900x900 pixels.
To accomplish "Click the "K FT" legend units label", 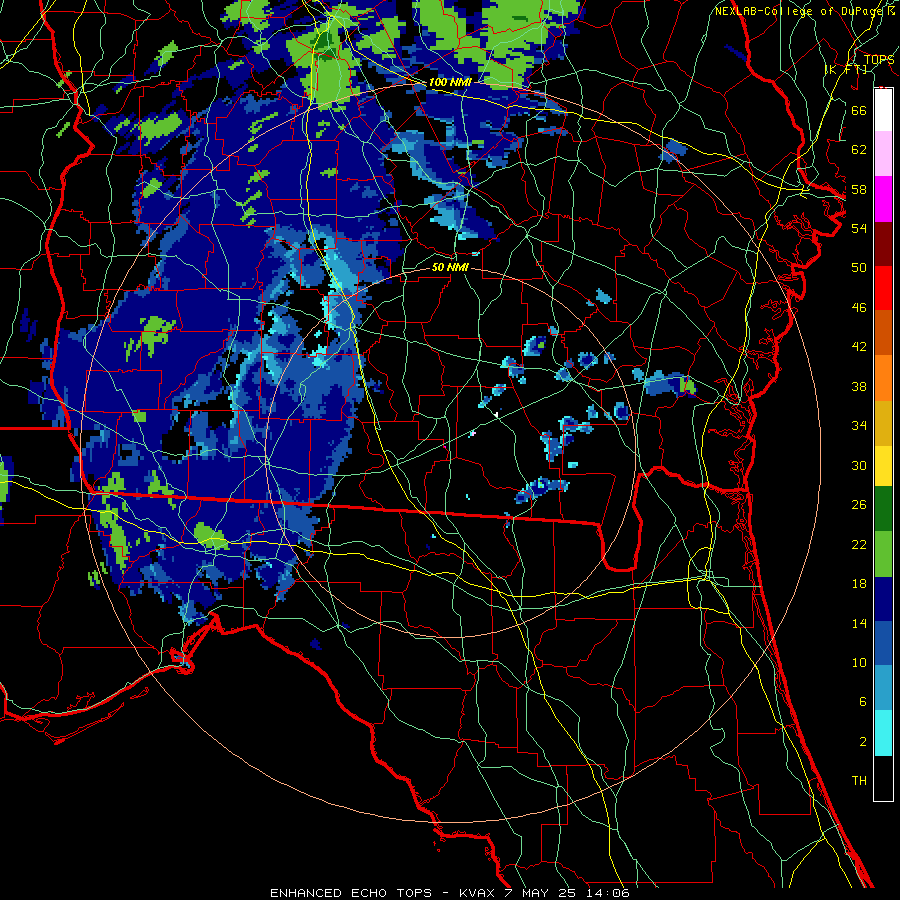I will [847, 69].
